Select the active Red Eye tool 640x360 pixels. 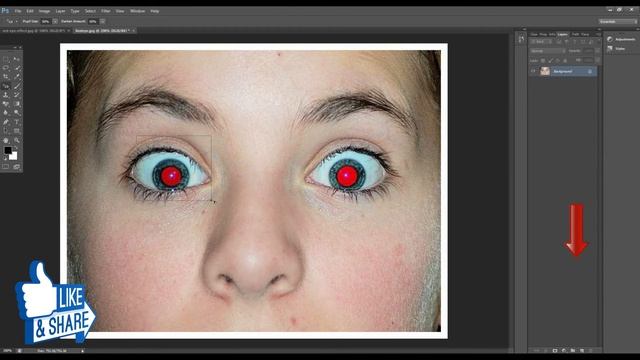tap(6, 86)
